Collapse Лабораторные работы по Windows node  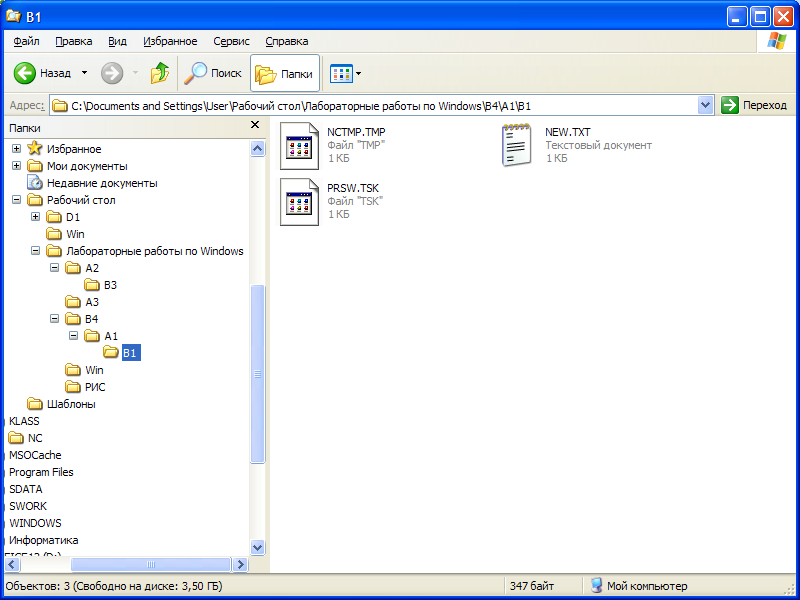point(35,251)
